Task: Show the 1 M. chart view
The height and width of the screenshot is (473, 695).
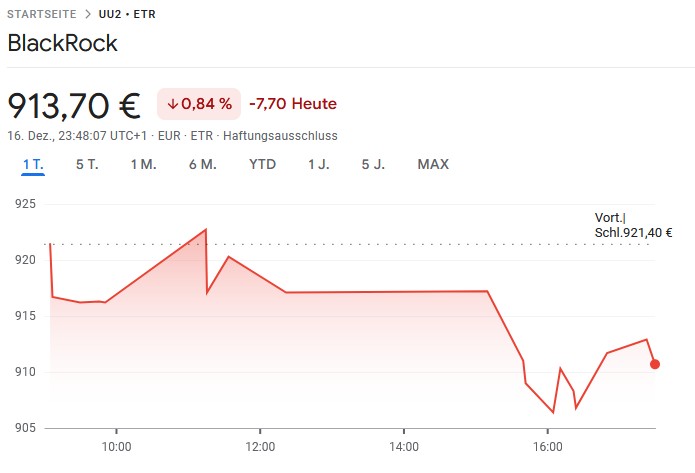Action: (143, 164)
